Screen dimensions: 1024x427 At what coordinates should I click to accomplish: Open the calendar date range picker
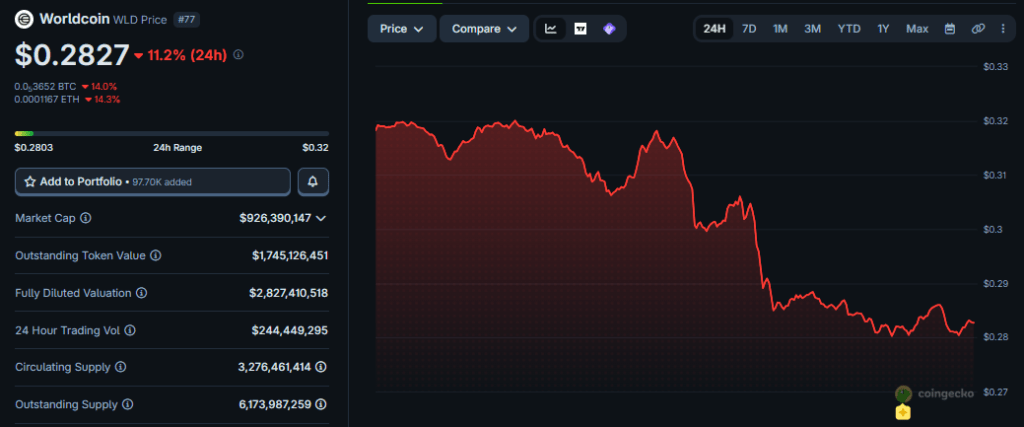pyautogui.click(x=950, y=29)
